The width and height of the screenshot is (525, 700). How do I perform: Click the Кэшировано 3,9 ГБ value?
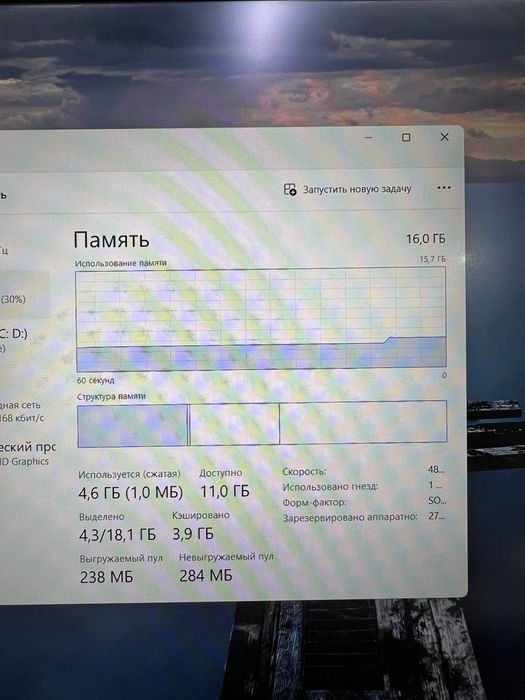point(193,533)
